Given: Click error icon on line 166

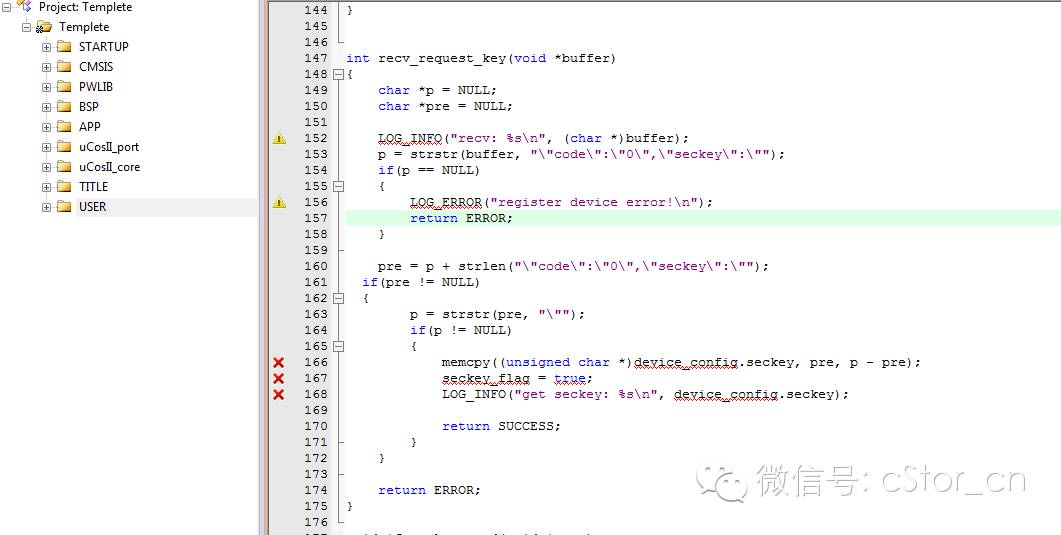Looking at the screenshot, I should point(278,363).
